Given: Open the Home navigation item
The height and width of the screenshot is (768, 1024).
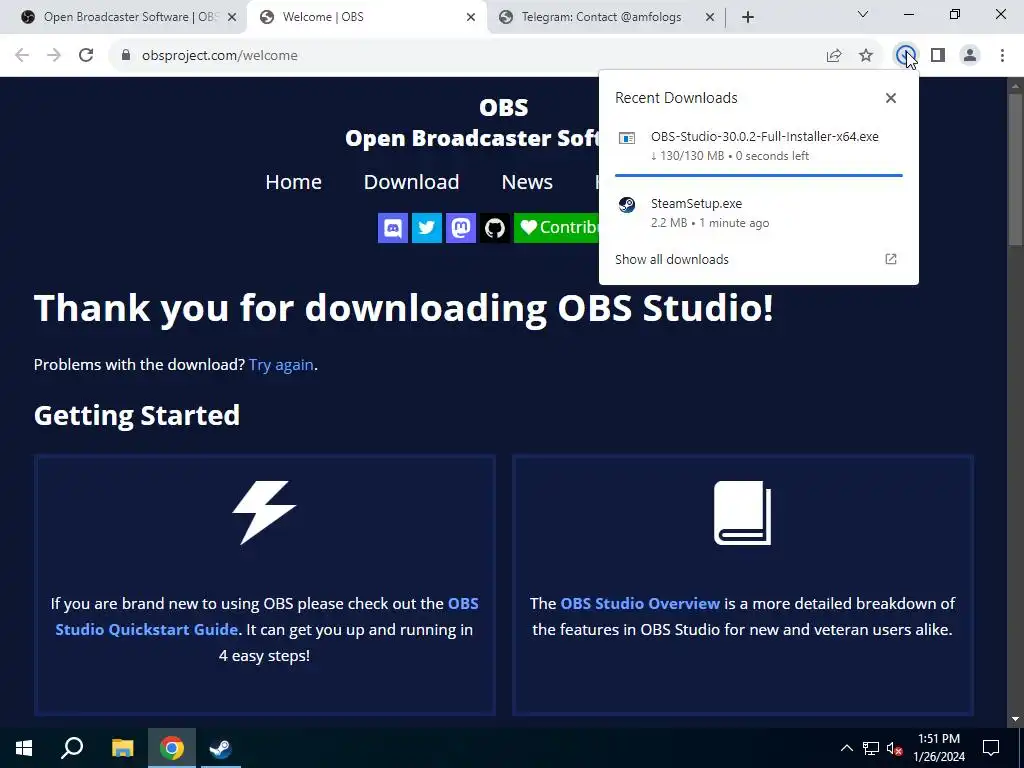Looking at the screenshot, I should click(293, 182).
